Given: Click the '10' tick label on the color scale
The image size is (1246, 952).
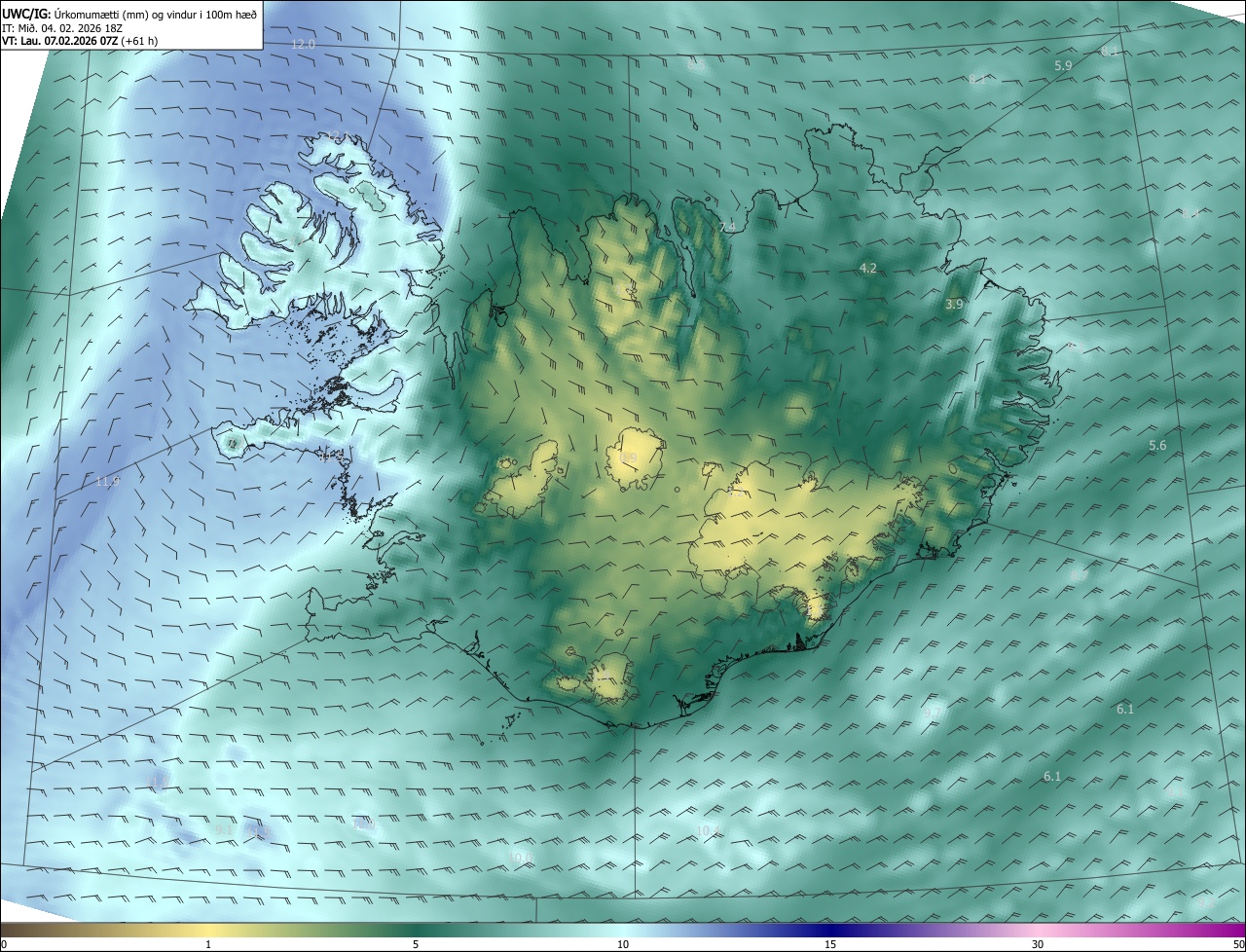Looking at the screenshot, I should click(x=623, y=944).
